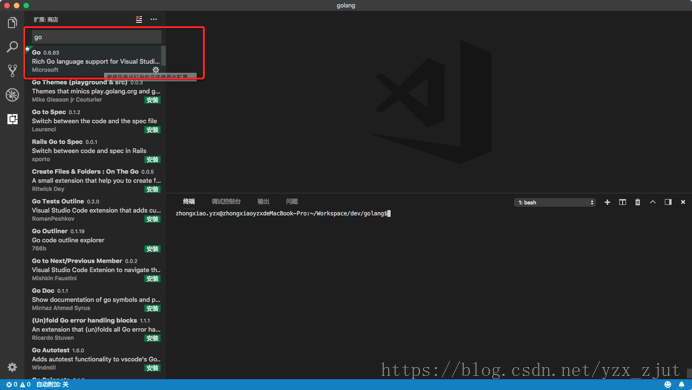Toggle panel position to the side

coord(668,202)
